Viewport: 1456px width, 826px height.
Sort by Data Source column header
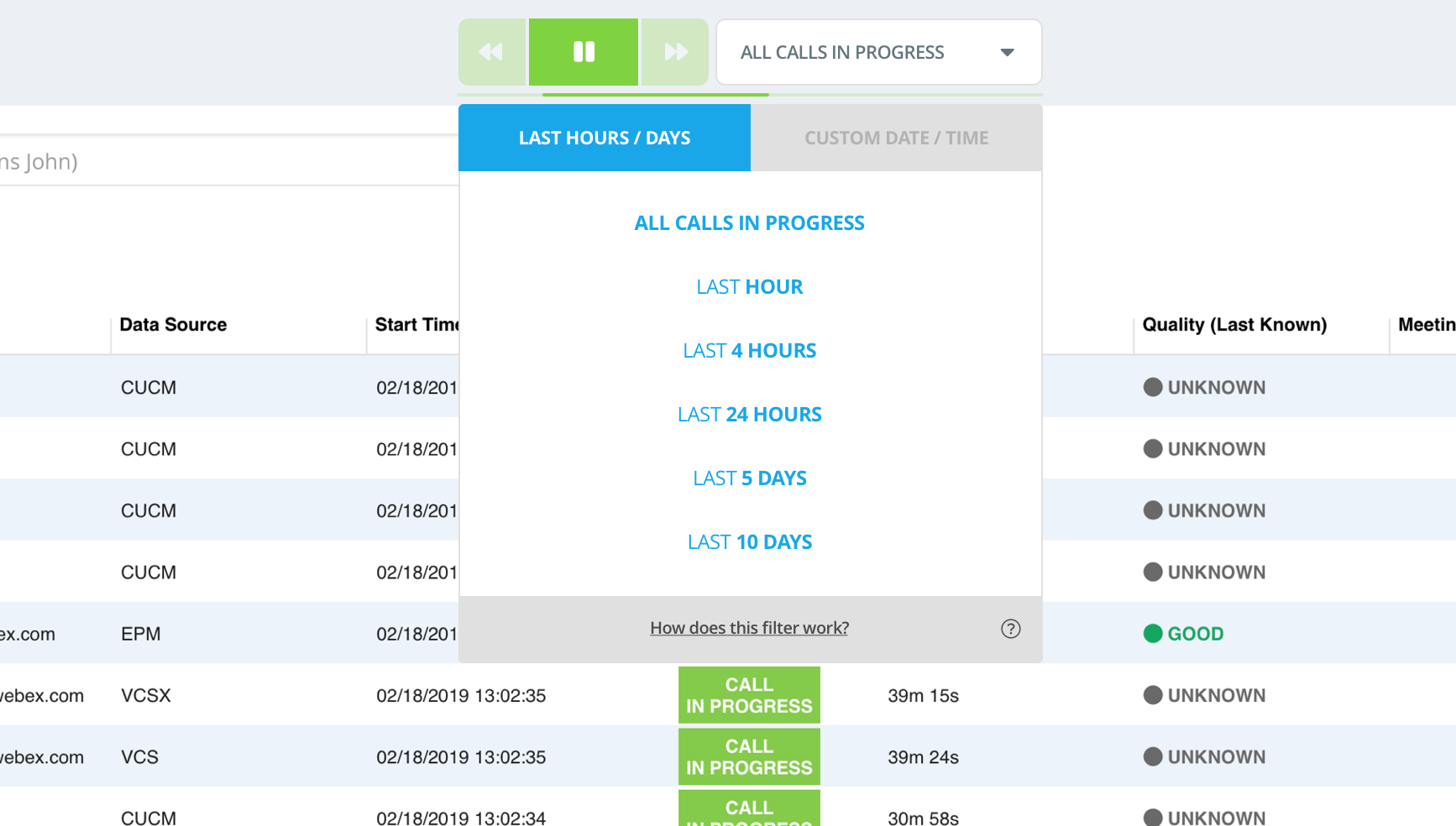point(173,325)
